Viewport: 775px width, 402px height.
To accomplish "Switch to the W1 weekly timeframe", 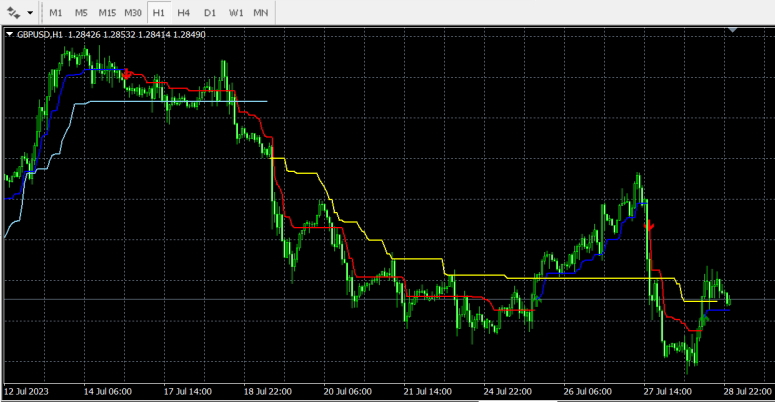I will pos(235,13).
